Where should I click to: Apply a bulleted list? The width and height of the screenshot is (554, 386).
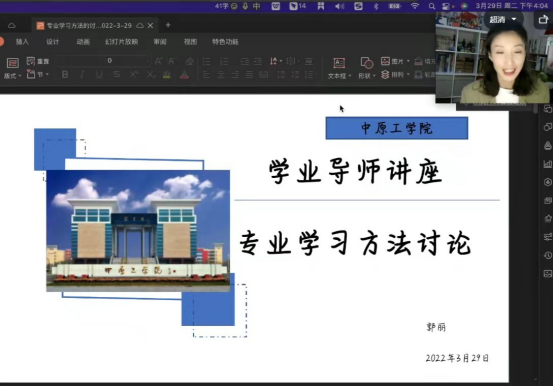[x=206, y=61]
